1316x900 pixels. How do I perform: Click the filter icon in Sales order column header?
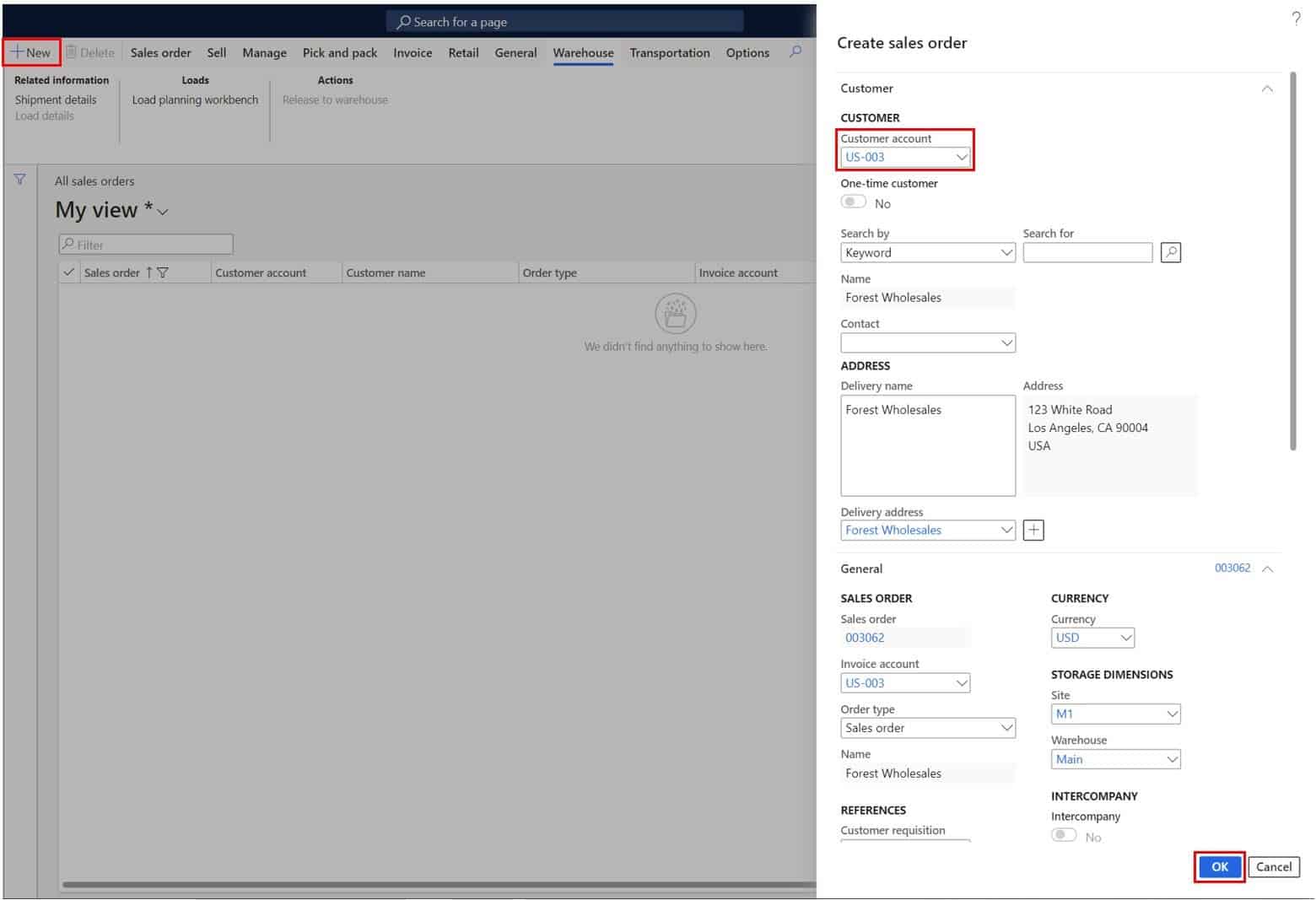pos(164,272)
